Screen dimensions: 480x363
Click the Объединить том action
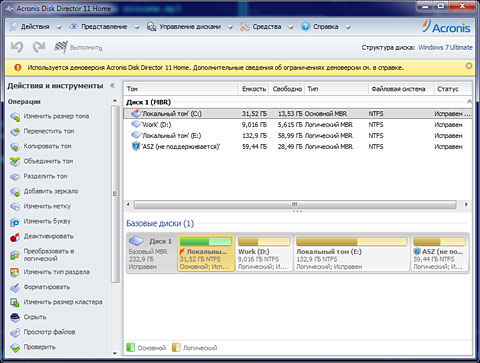[x=48, y=161]
